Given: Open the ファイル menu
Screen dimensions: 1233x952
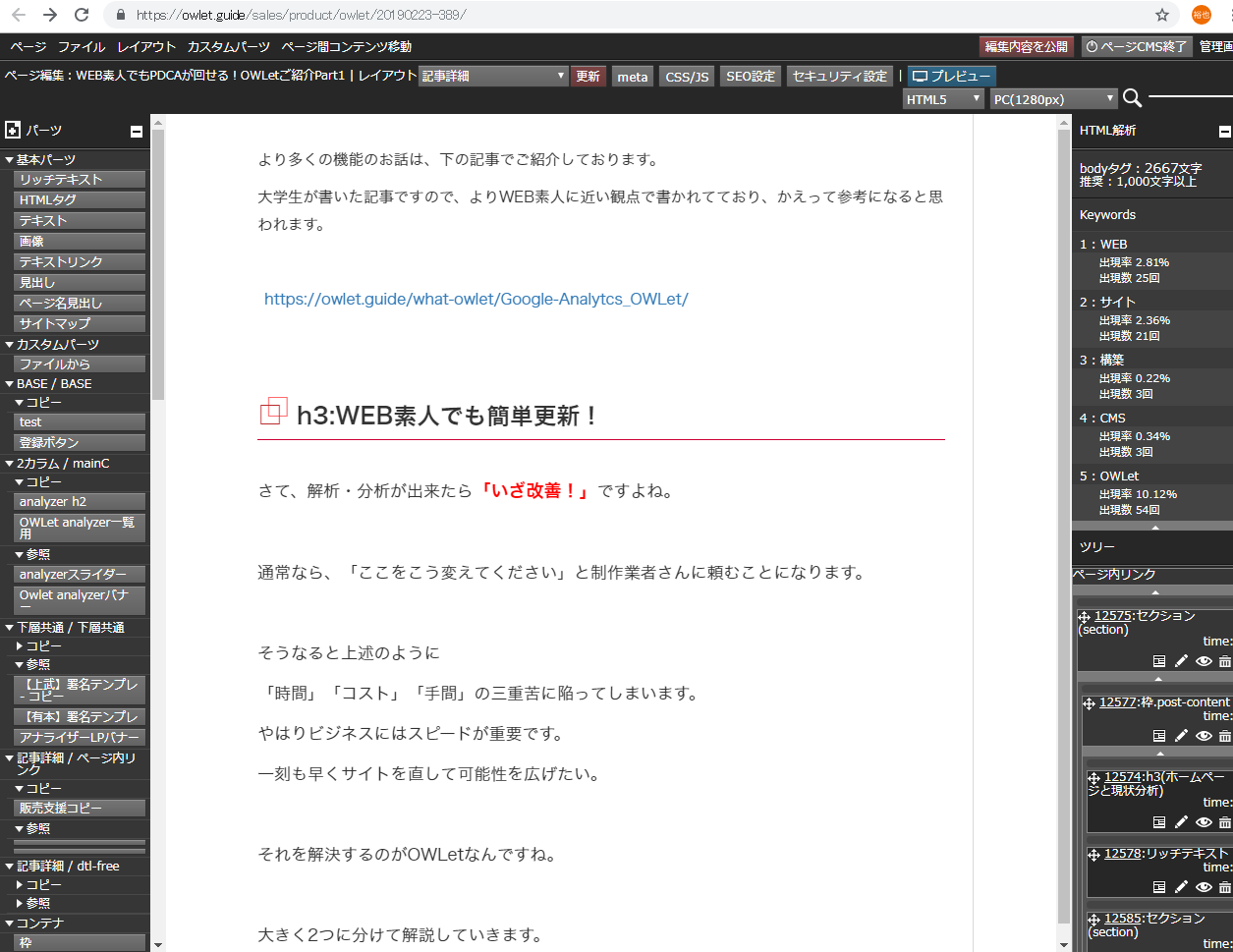Looking at the screenshot, I should click(82, 46).
